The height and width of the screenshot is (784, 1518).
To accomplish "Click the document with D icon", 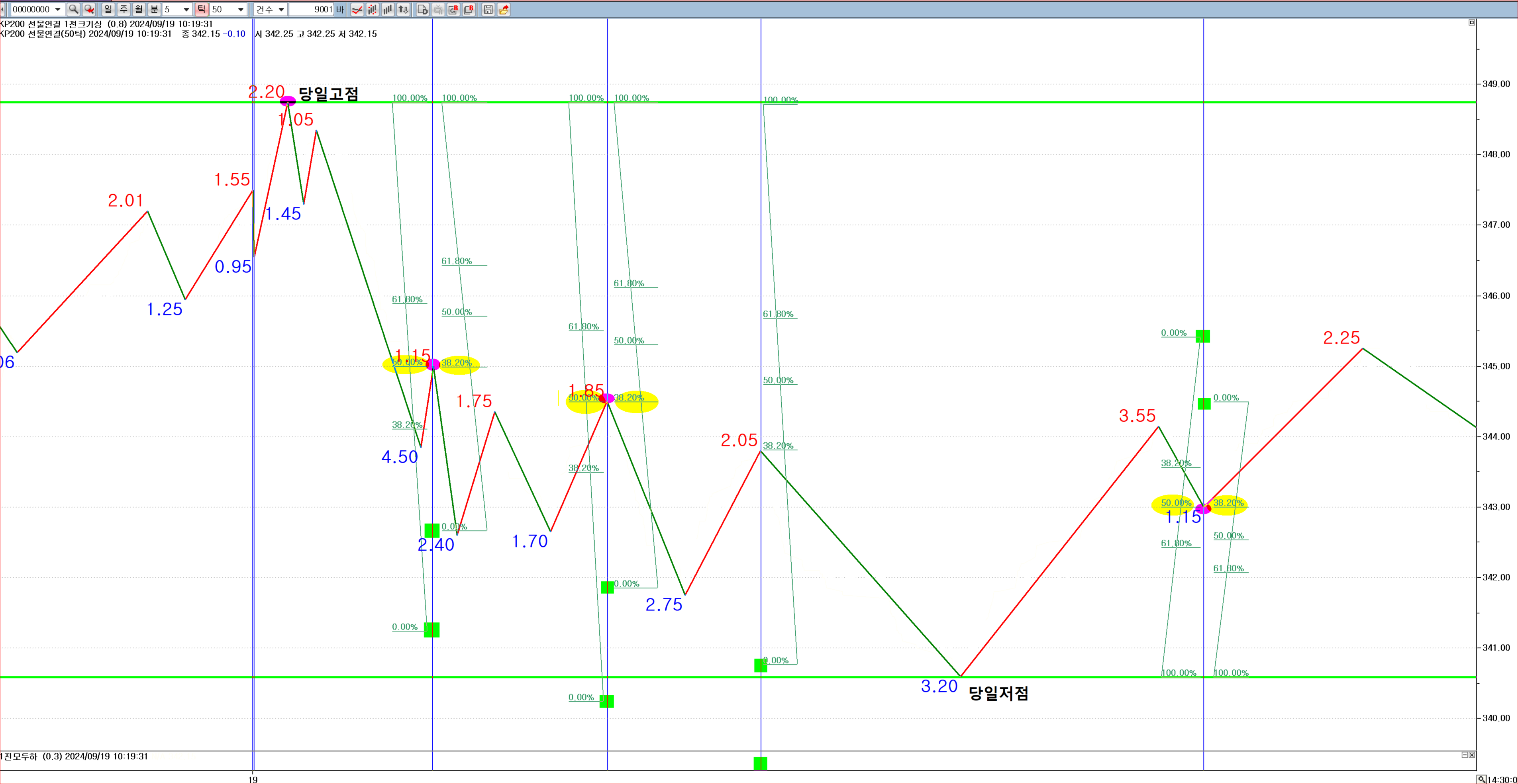I will 422,10.
